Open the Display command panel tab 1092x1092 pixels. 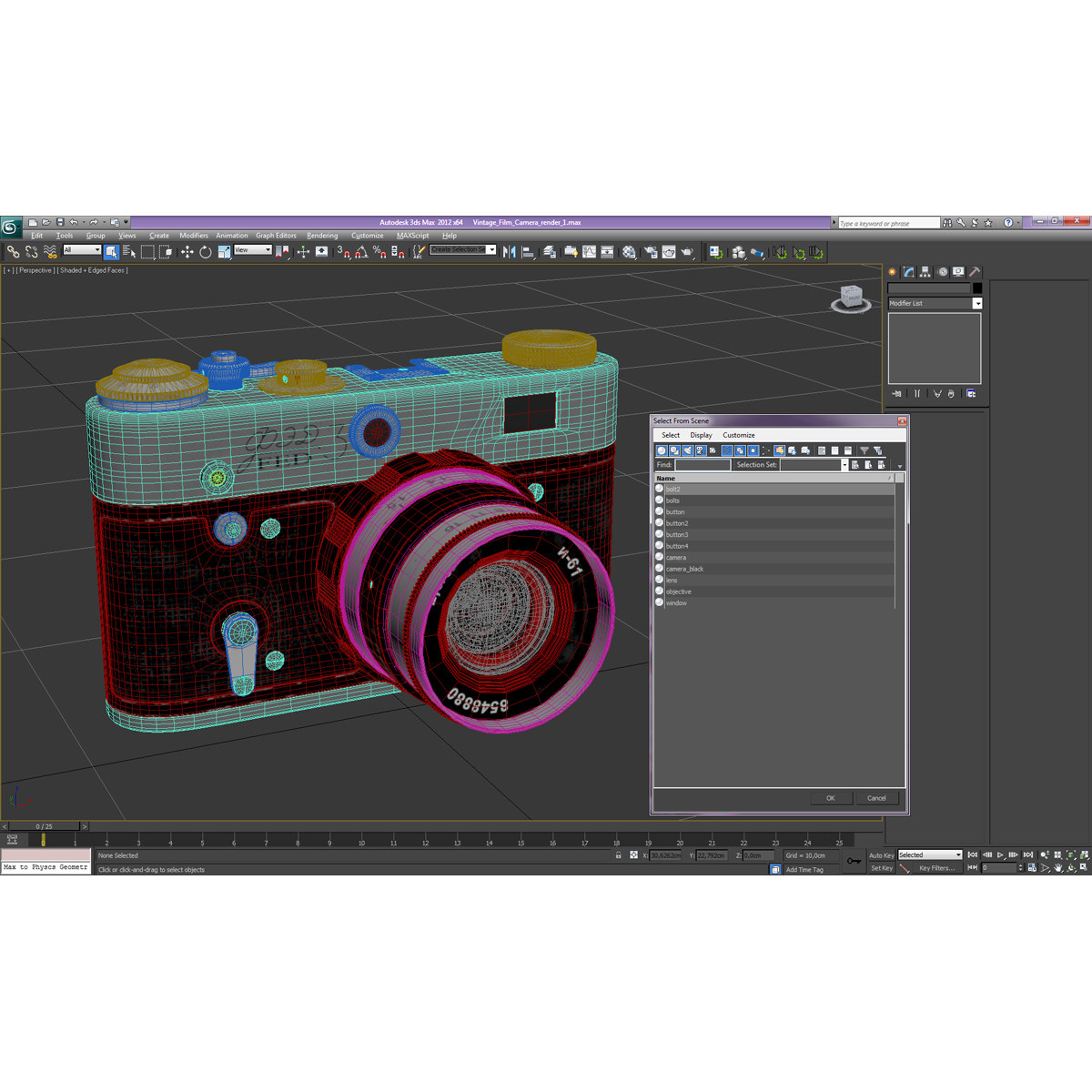click(958, 271)
